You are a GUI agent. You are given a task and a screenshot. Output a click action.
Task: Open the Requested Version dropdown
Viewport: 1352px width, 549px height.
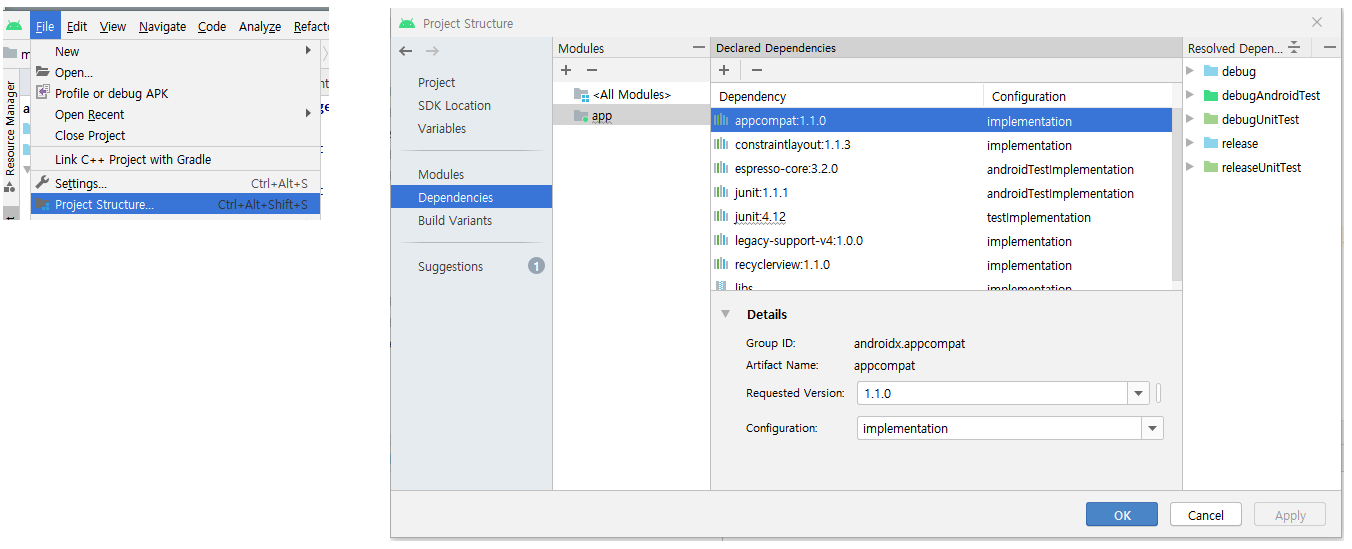pos(1138,393)
